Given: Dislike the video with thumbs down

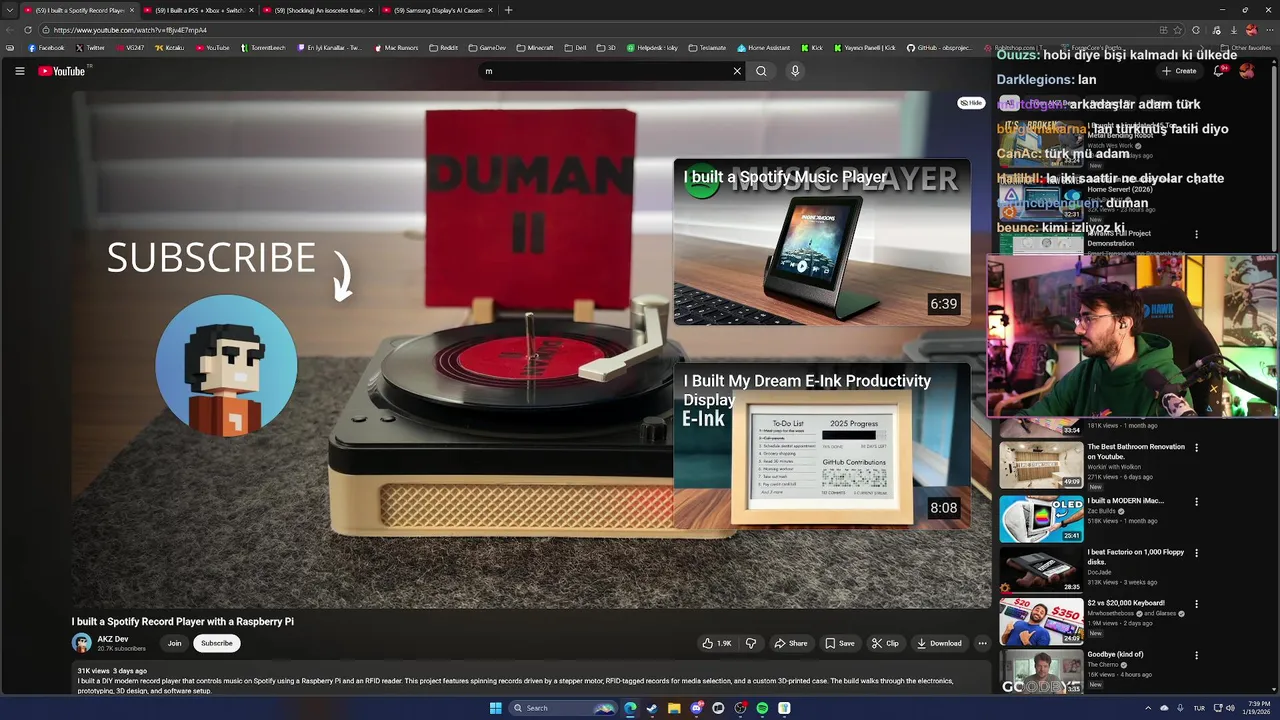Looking at the screenshot, I should tap(751, 643).
